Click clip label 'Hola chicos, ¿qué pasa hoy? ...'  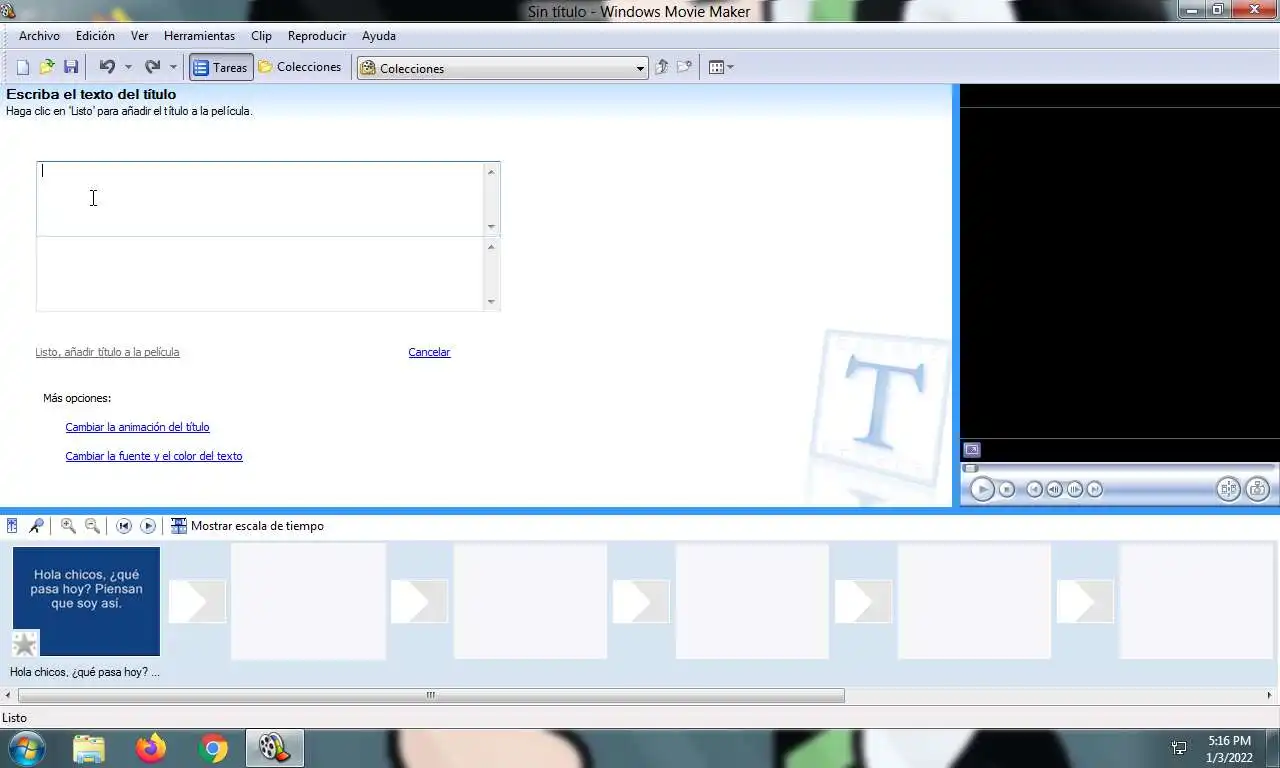pyautogui.click(x=85, y=672)
